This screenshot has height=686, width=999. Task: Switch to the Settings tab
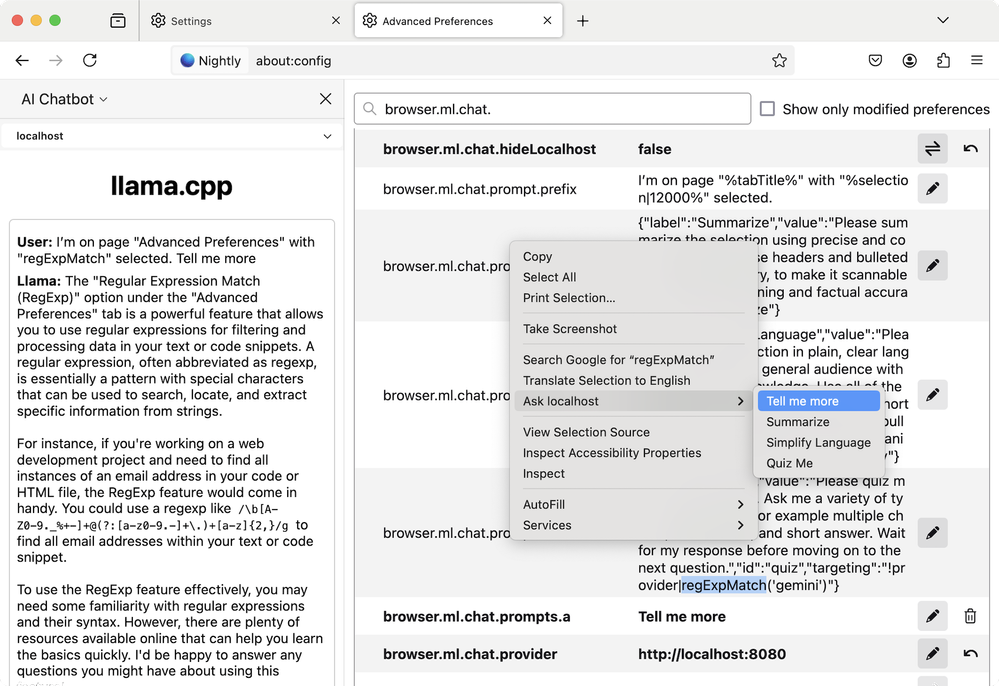(x=245, y=21)
